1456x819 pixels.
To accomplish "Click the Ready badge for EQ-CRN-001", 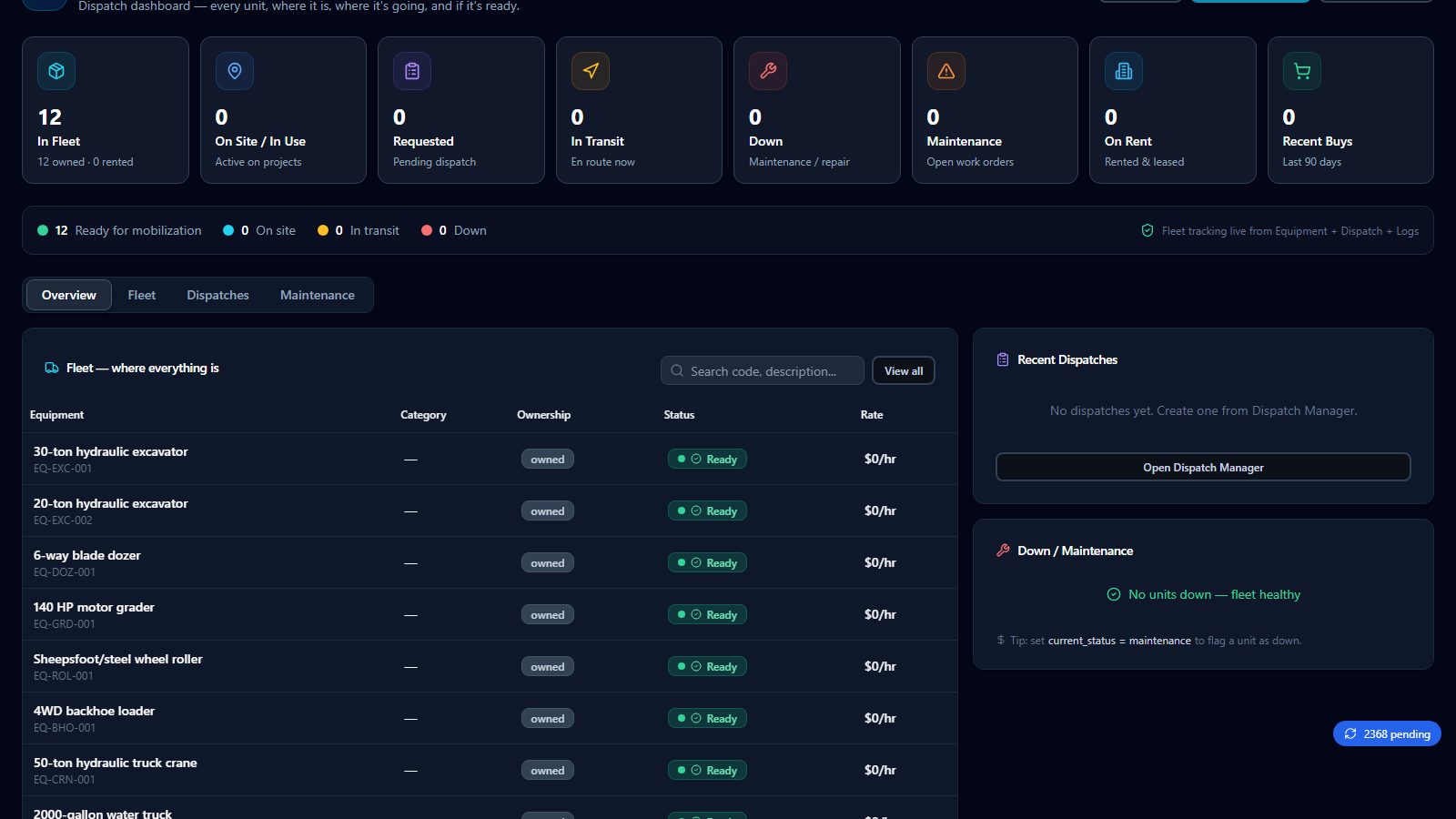I will [708, 770].
